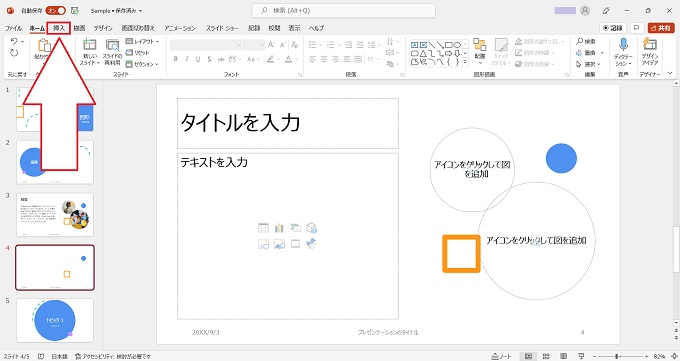Click the Undo icon in the ribbon
This screenshot has width=680, height=361.
tap(14, 42)
